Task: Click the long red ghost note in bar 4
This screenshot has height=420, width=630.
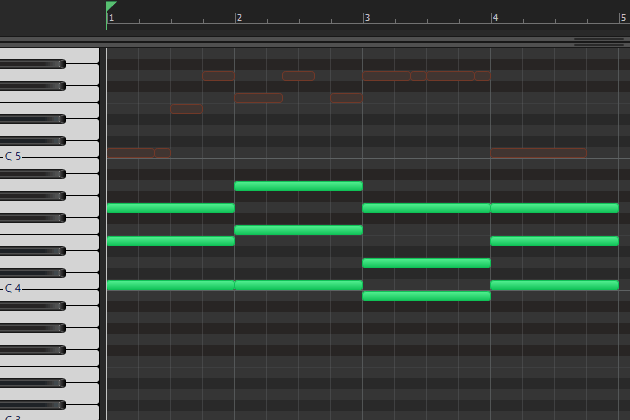Action: 538,152
